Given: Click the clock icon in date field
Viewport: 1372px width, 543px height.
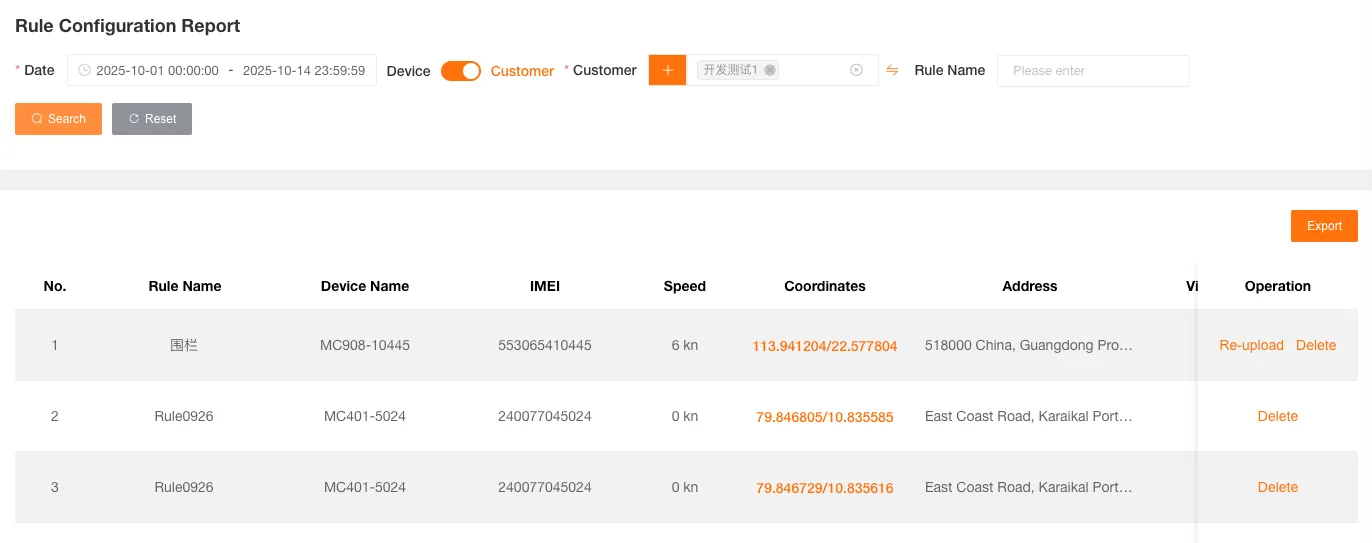Looking at the screenshot, I should pyautogui.click(x=84, y=71).
